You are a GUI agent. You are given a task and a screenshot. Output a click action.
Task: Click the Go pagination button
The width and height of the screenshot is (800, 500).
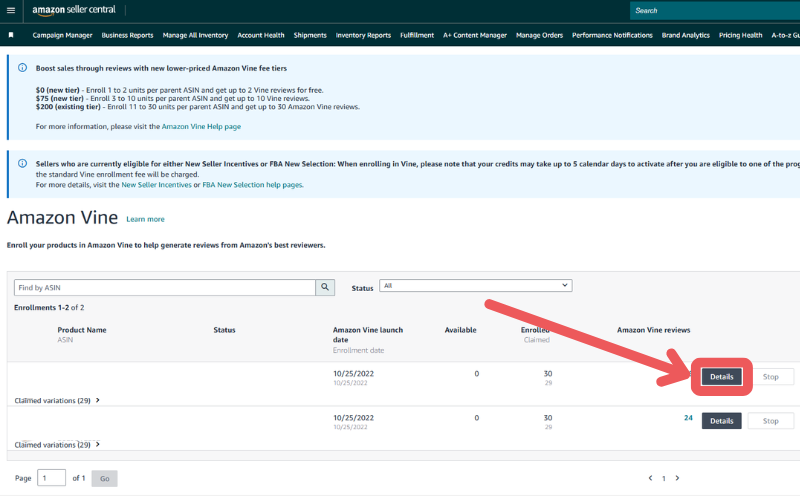click(x=105, y=479)
